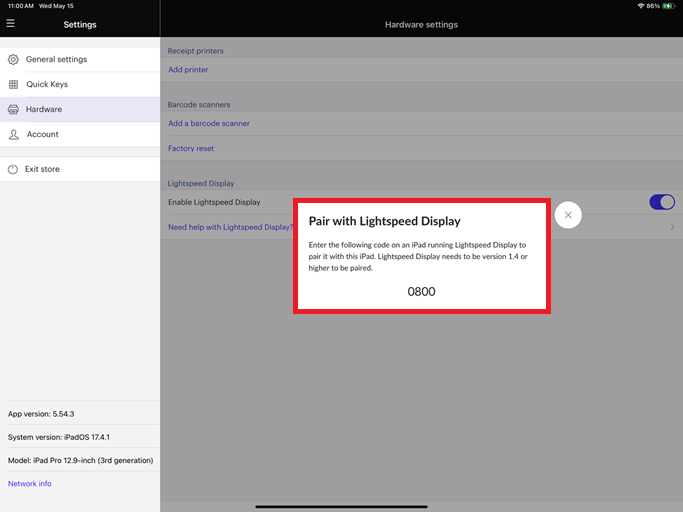Tap the Wi-Fi status icon
The height and width of the screenshot is (512, 683).
(x=641, y=6)
